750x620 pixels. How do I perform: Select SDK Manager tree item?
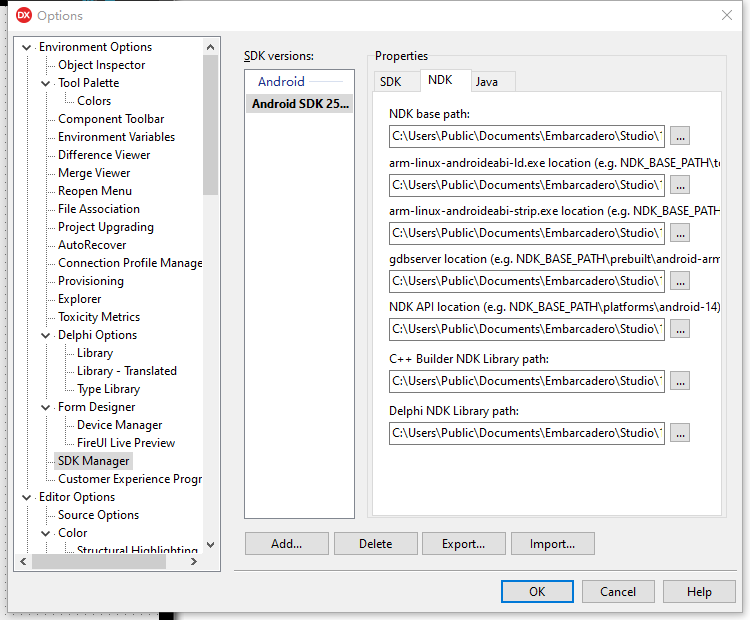93,461
